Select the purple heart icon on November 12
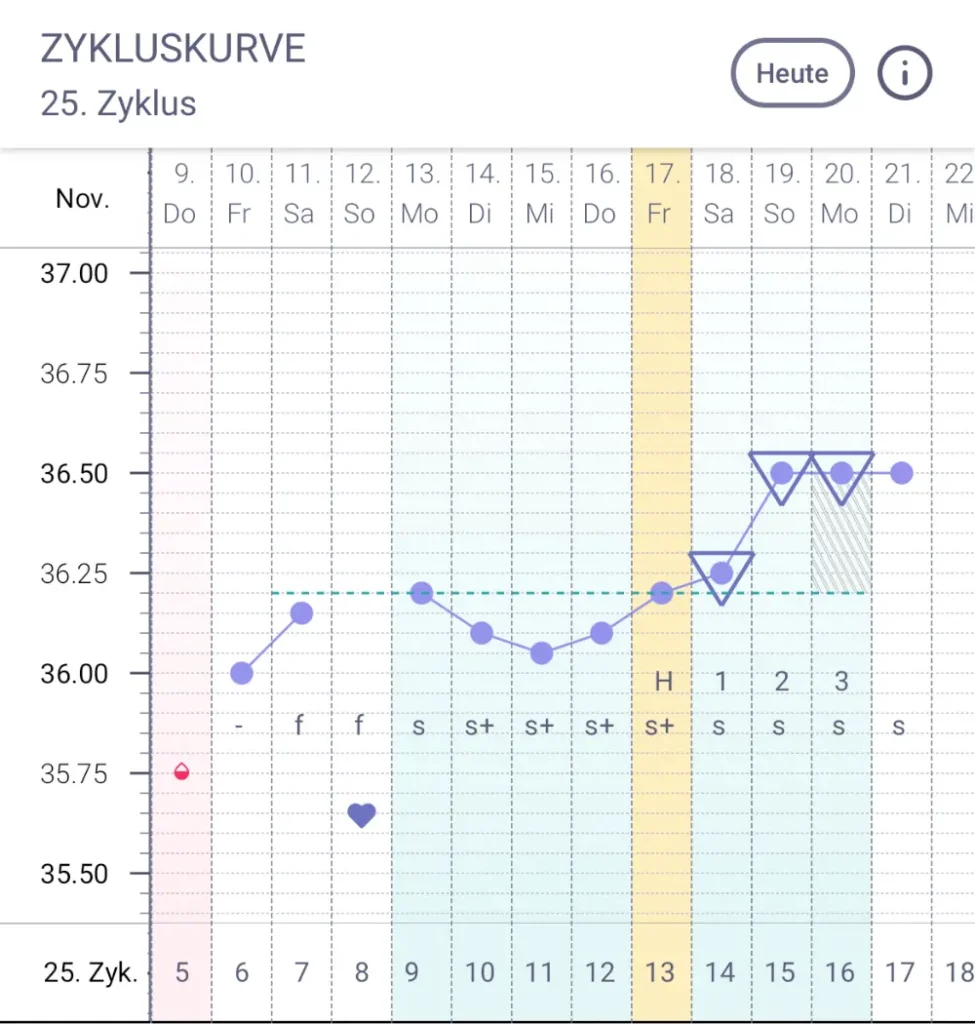The height and width of the screenshot is (1024, 975). (x=360, y=815)
